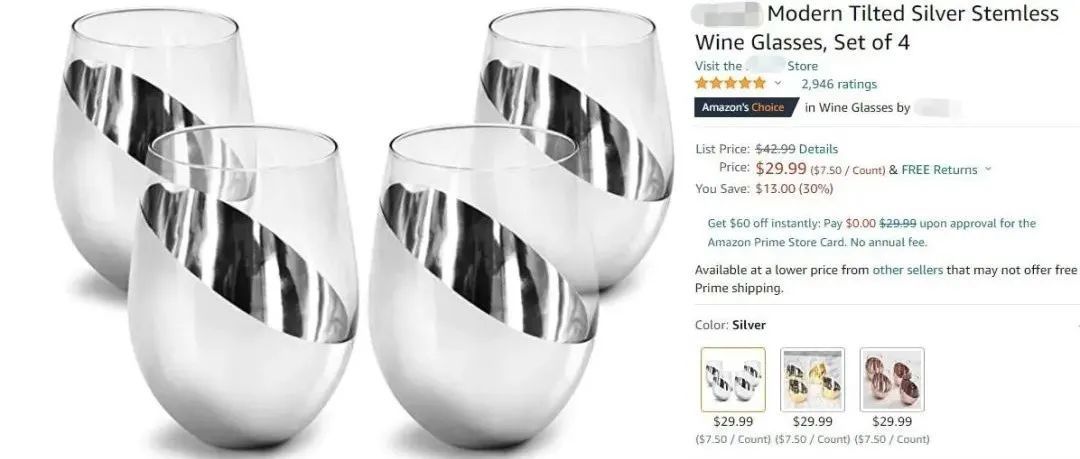This screenshot has width=1080, height=459.
Task: Select the Gold glasses color swatch
Action: [812, 379]
